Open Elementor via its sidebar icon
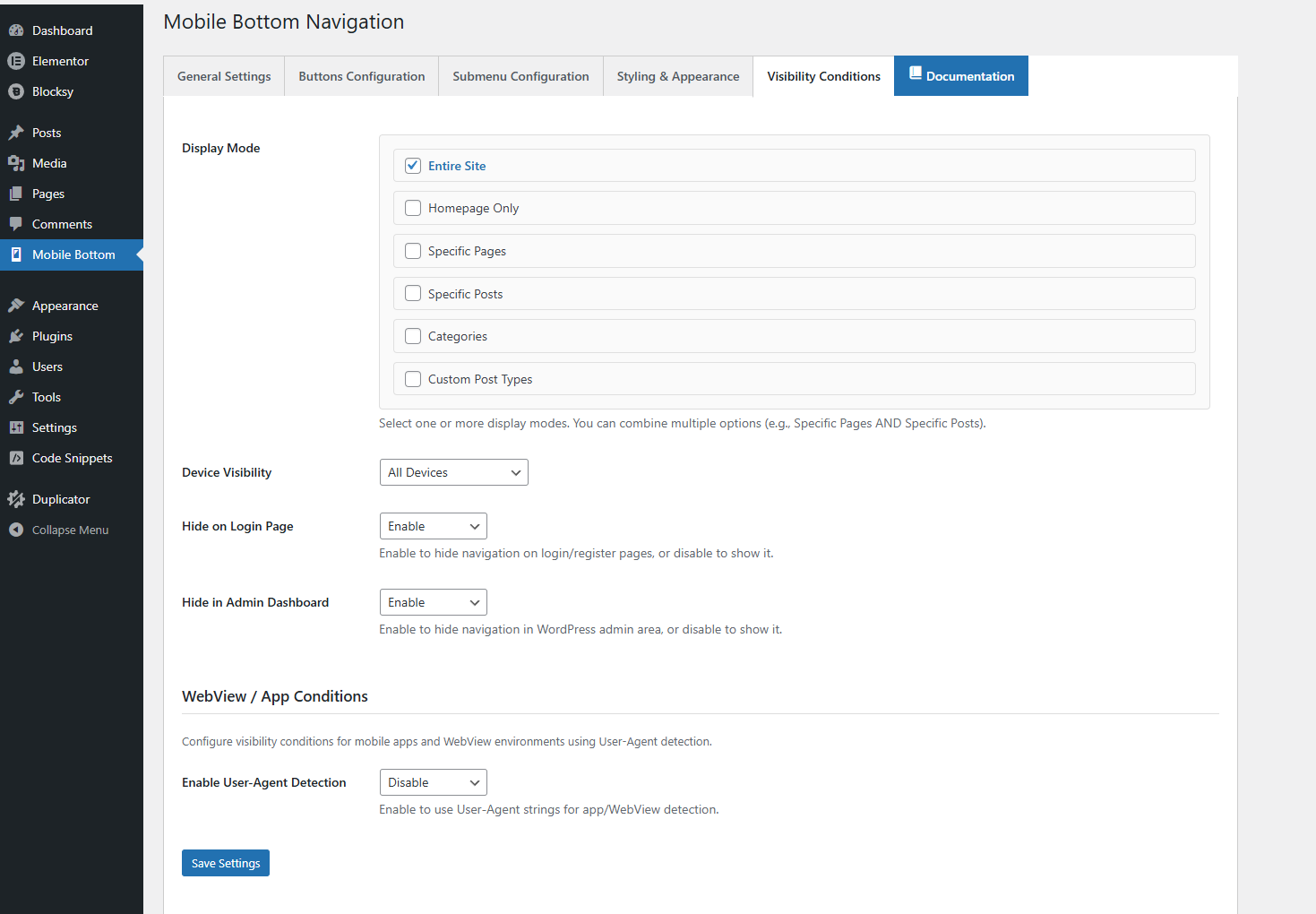Image resolution: width=1316 pixels, height=914 pixels. (x=16, y=61)
